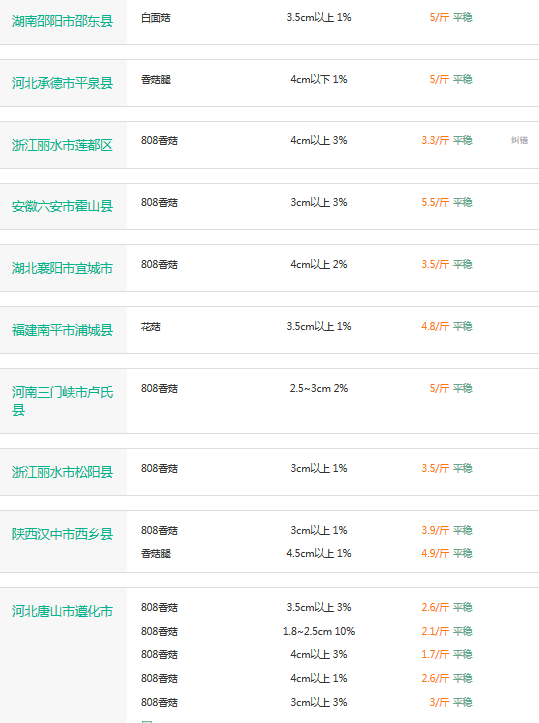539x723 pixels.
Task: Open the 安徽六安市霍山县 region link
Action: 62,206
